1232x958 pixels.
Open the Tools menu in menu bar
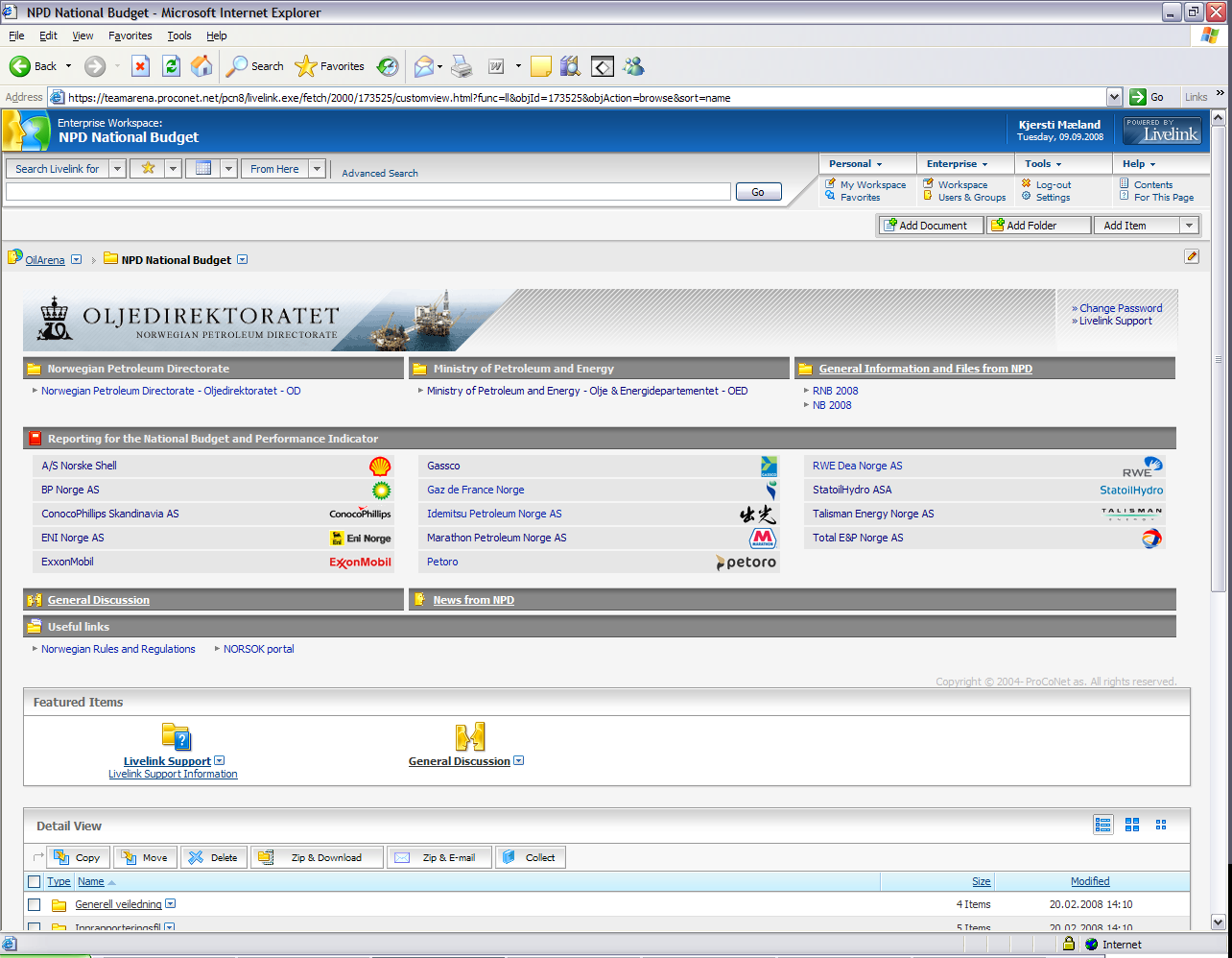tap(179, 36)
